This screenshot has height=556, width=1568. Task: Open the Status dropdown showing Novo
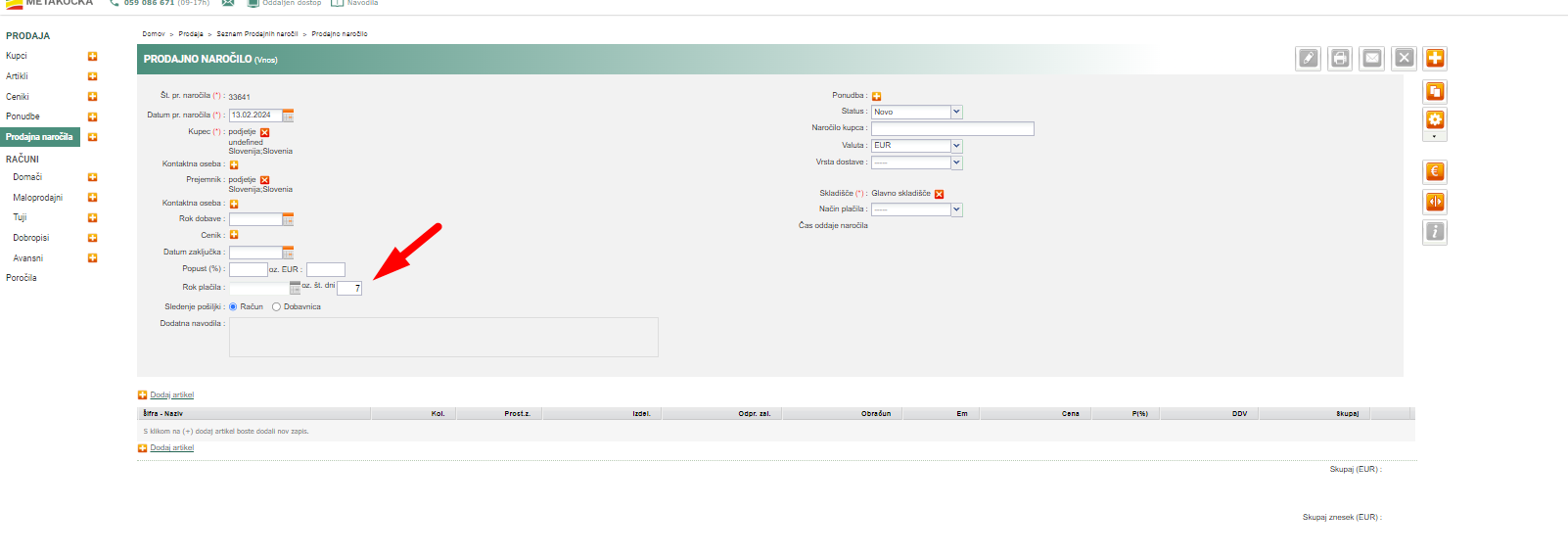[x=917, y=112]
